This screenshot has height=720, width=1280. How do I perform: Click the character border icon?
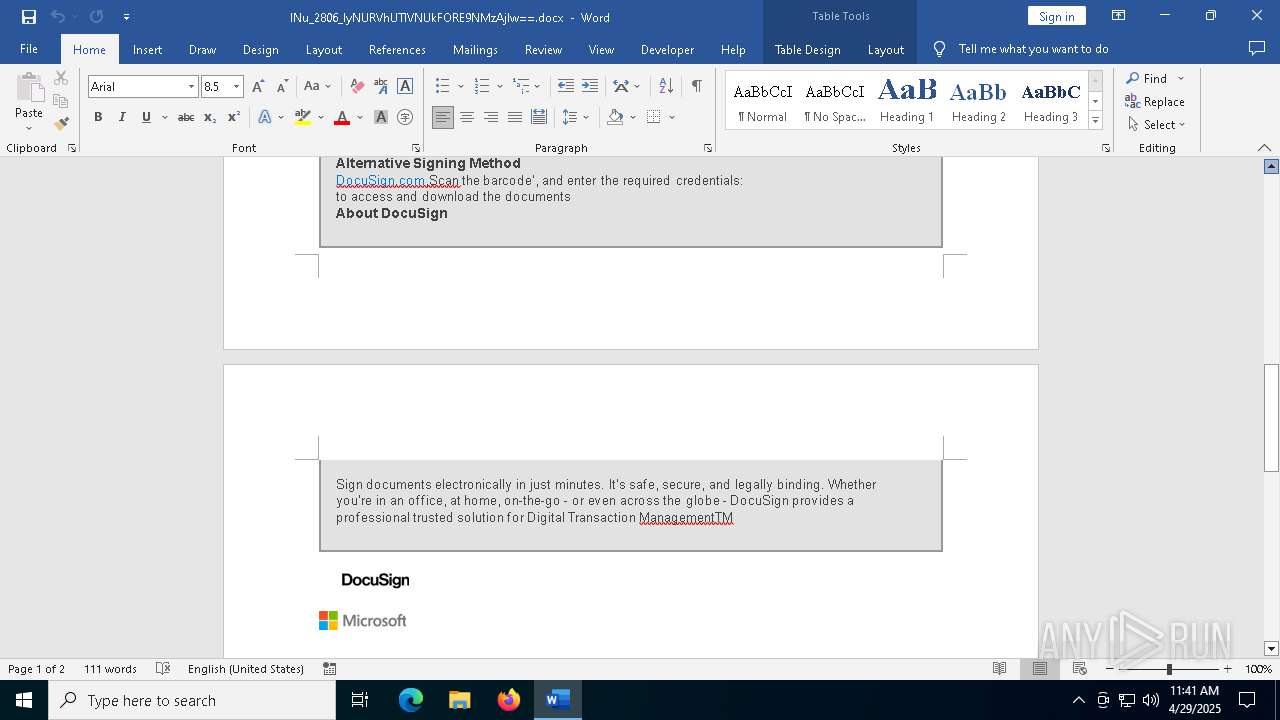[x=405, y=86]
